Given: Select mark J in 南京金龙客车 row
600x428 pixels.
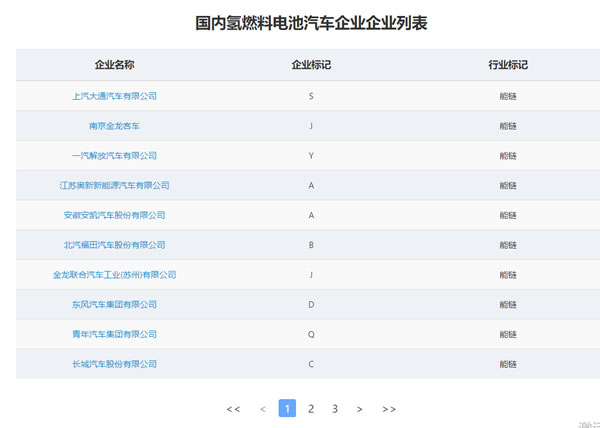Looking at the screenshot, I should (x=311, y=126).
